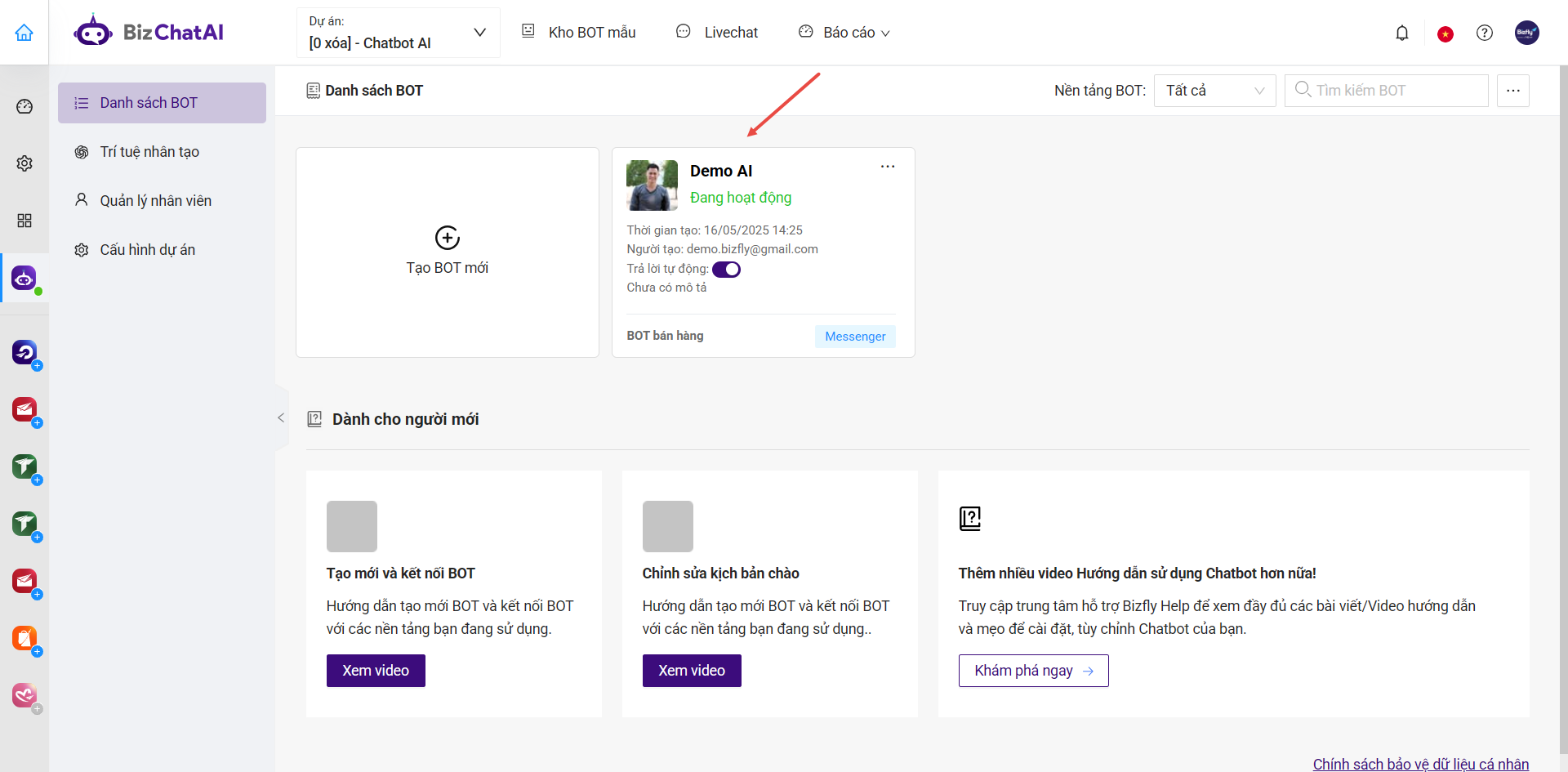
Task: Click the person icon beside Quản lý nhân viên
Action: [x=82, y=200]
